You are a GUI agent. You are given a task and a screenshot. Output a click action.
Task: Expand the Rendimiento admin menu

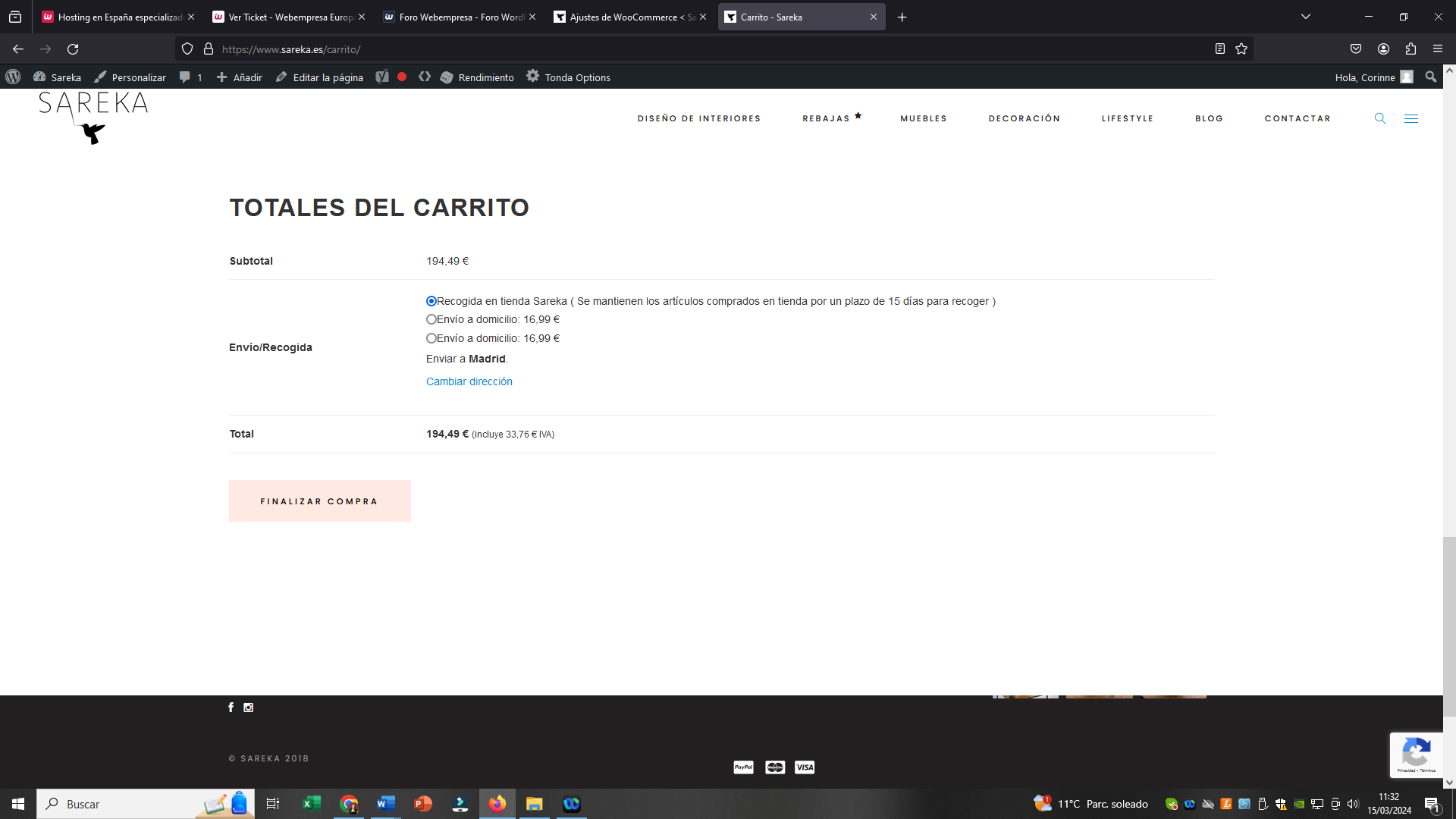pos(477,77)
